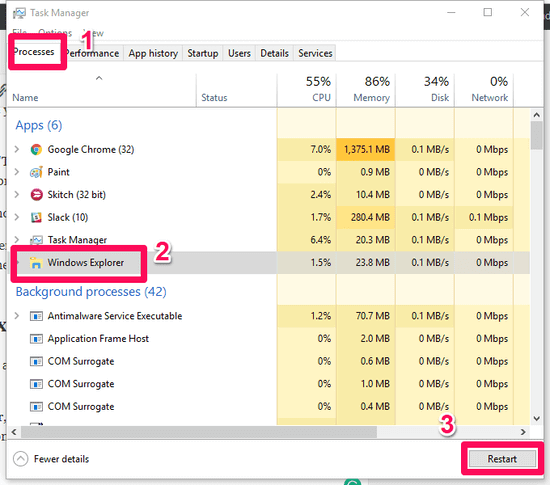This screenshot has height=485, width=550.
Task: Select the Skitch (32 bit) row name
Action: pos(76,195)
